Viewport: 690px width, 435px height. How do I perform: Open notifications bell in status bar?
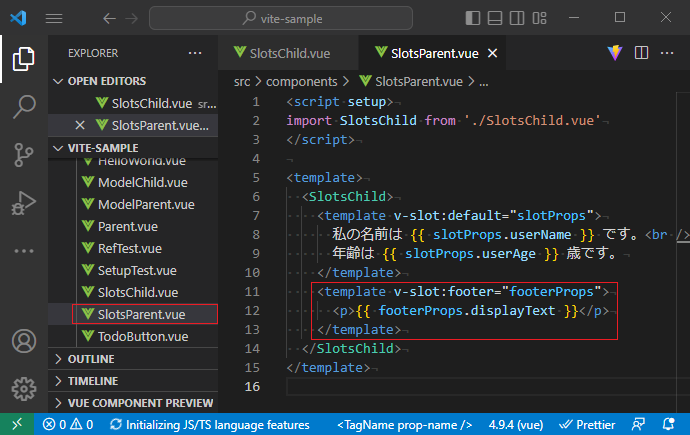click(x=668, y=424)
